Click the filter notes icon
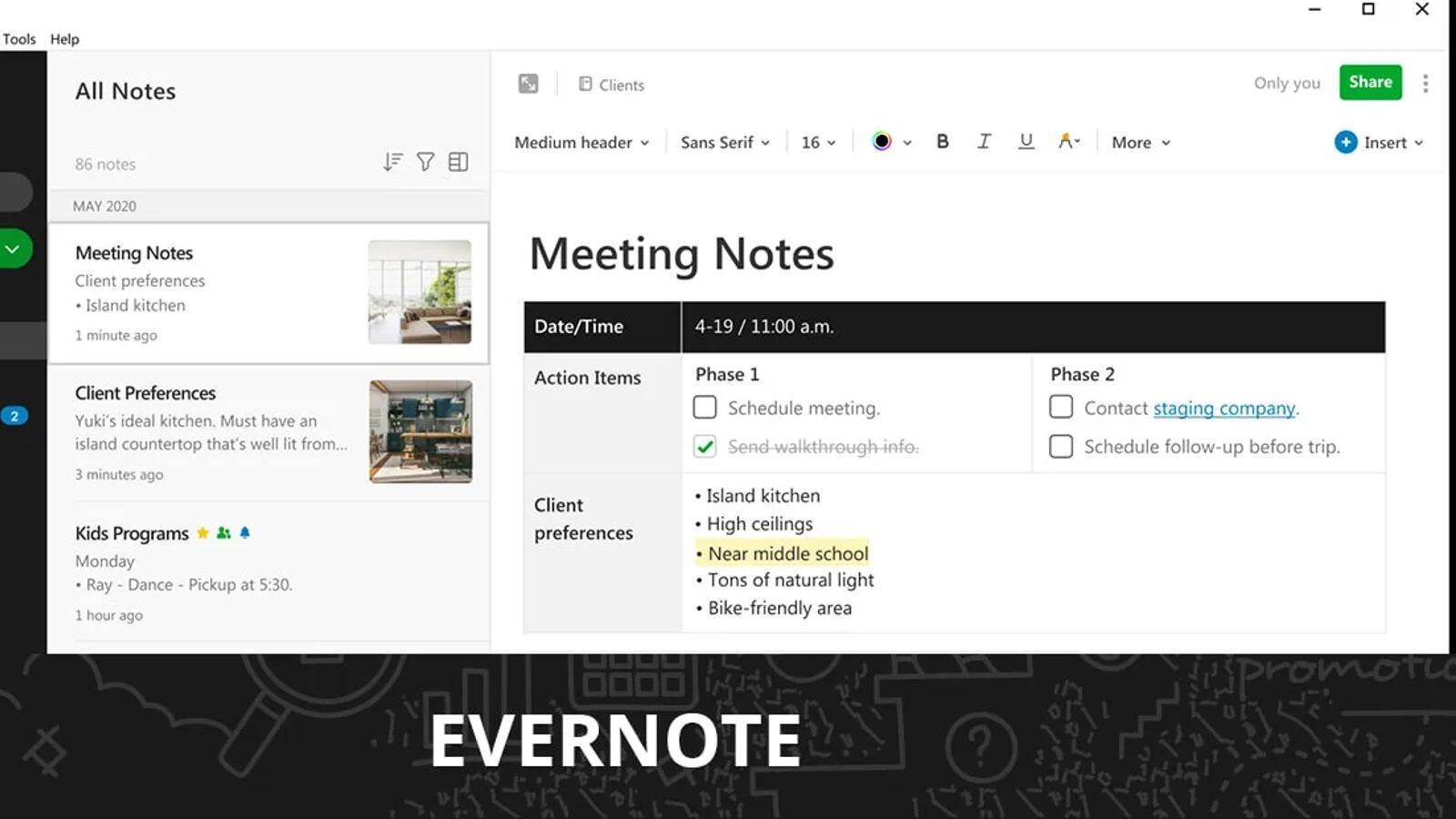 pos(425,162)
